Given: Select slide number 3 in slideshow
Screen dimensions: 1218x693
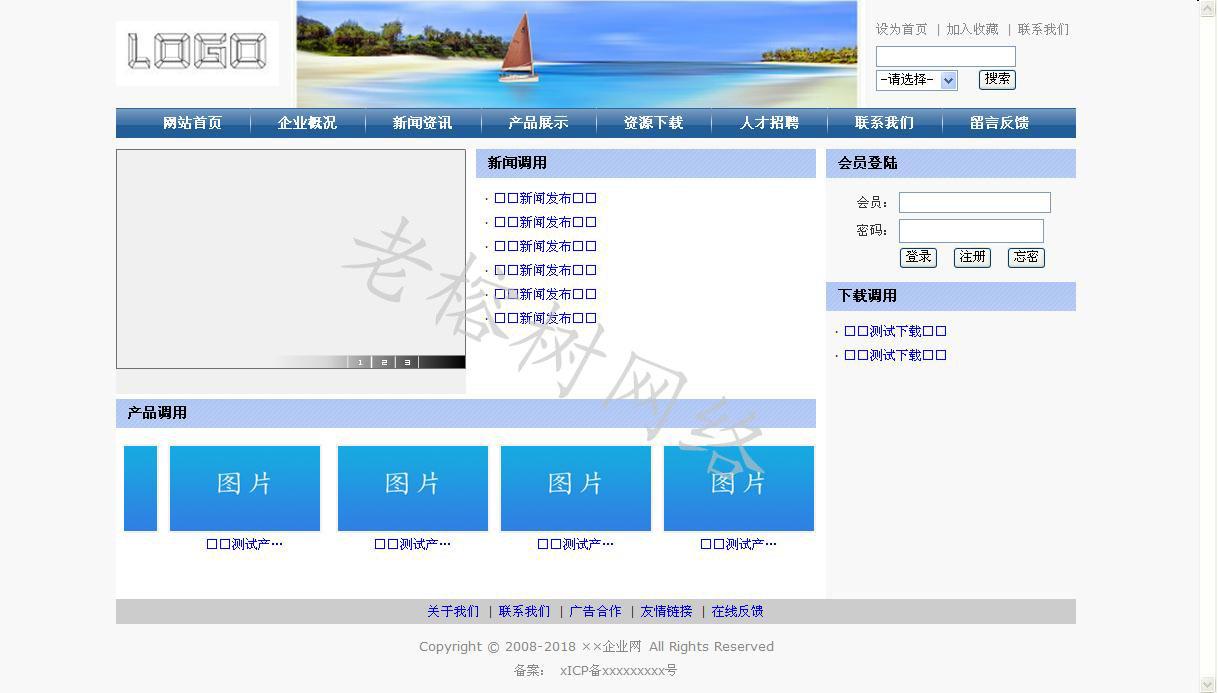Looking at the screenshot, I should coord(407,362).
